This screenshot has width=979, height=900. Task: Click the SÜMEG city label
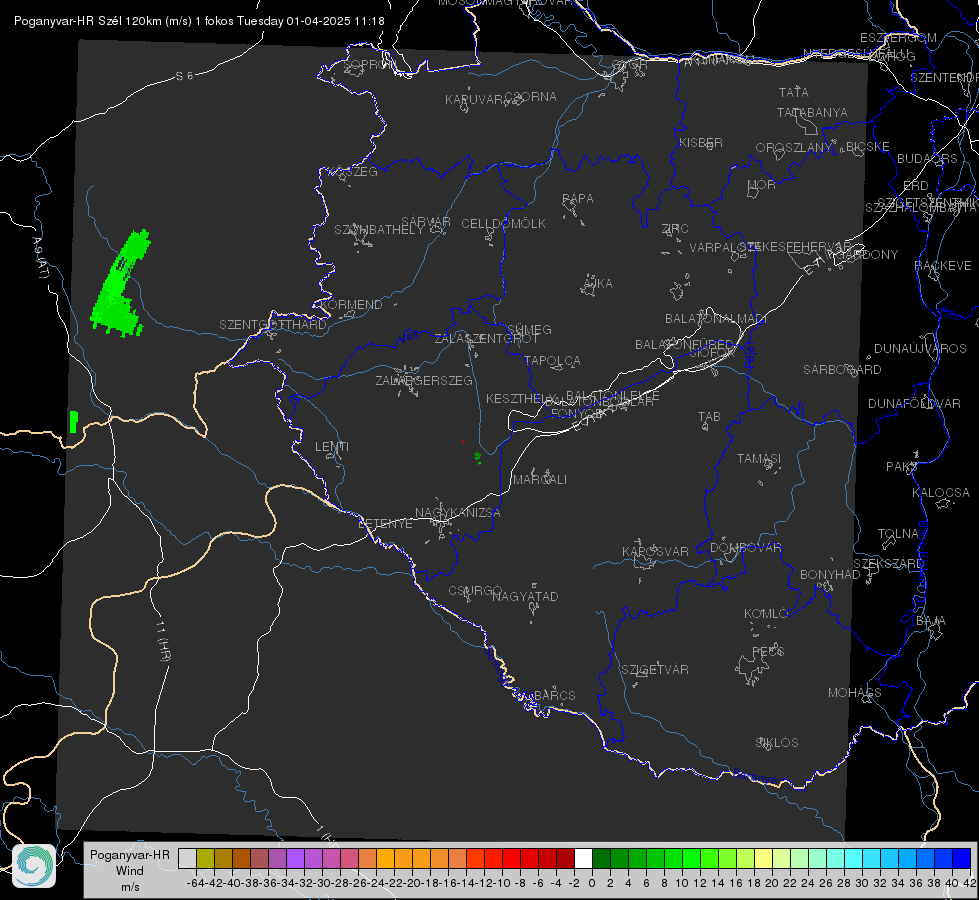point(529,329)
